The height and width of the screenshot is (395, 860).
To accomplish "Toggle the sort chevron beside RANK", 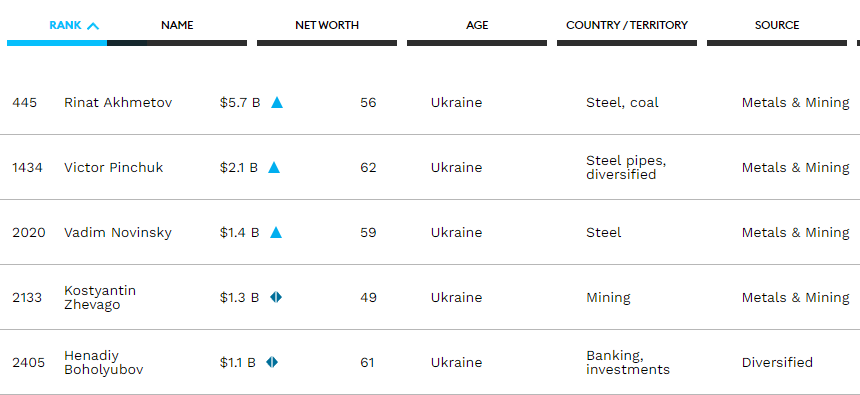I will point(93,26).
